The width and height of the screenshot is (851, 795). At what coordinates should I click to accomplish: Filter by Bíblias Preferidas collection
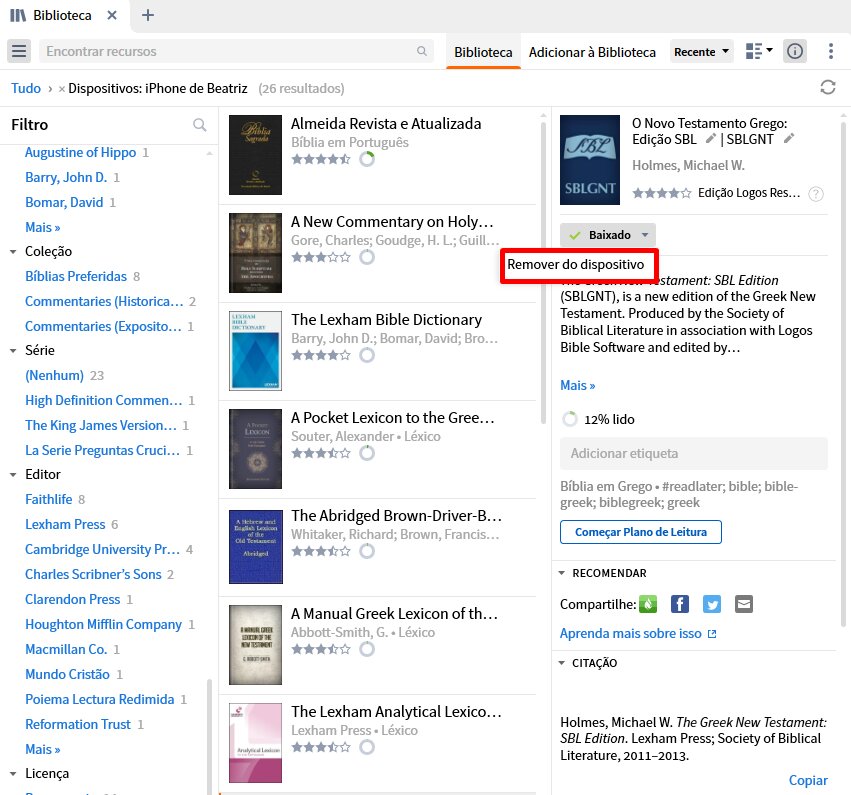pos(75,276)
